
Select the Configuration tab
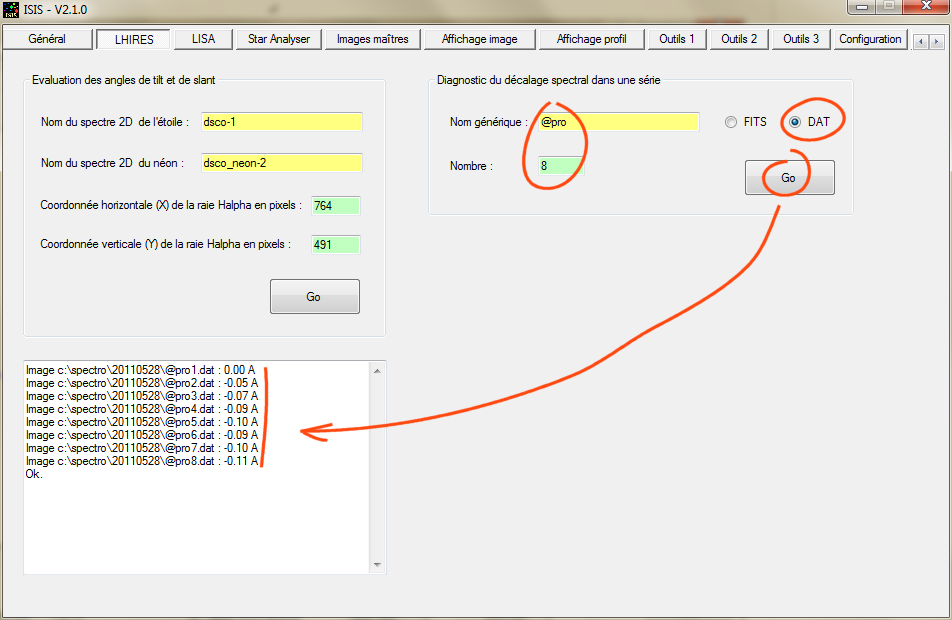[870, 39]
